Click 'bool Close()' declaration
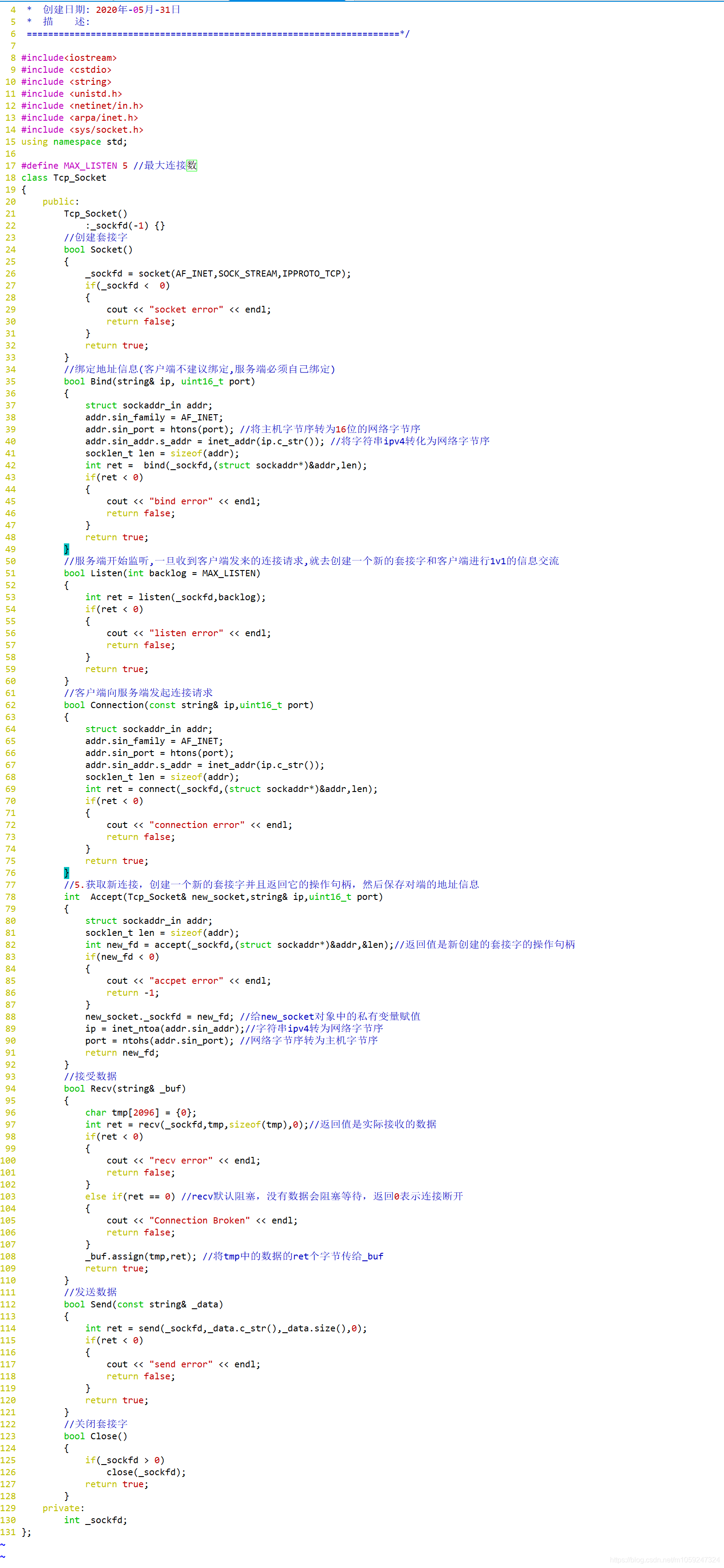 click(95, 1436)
